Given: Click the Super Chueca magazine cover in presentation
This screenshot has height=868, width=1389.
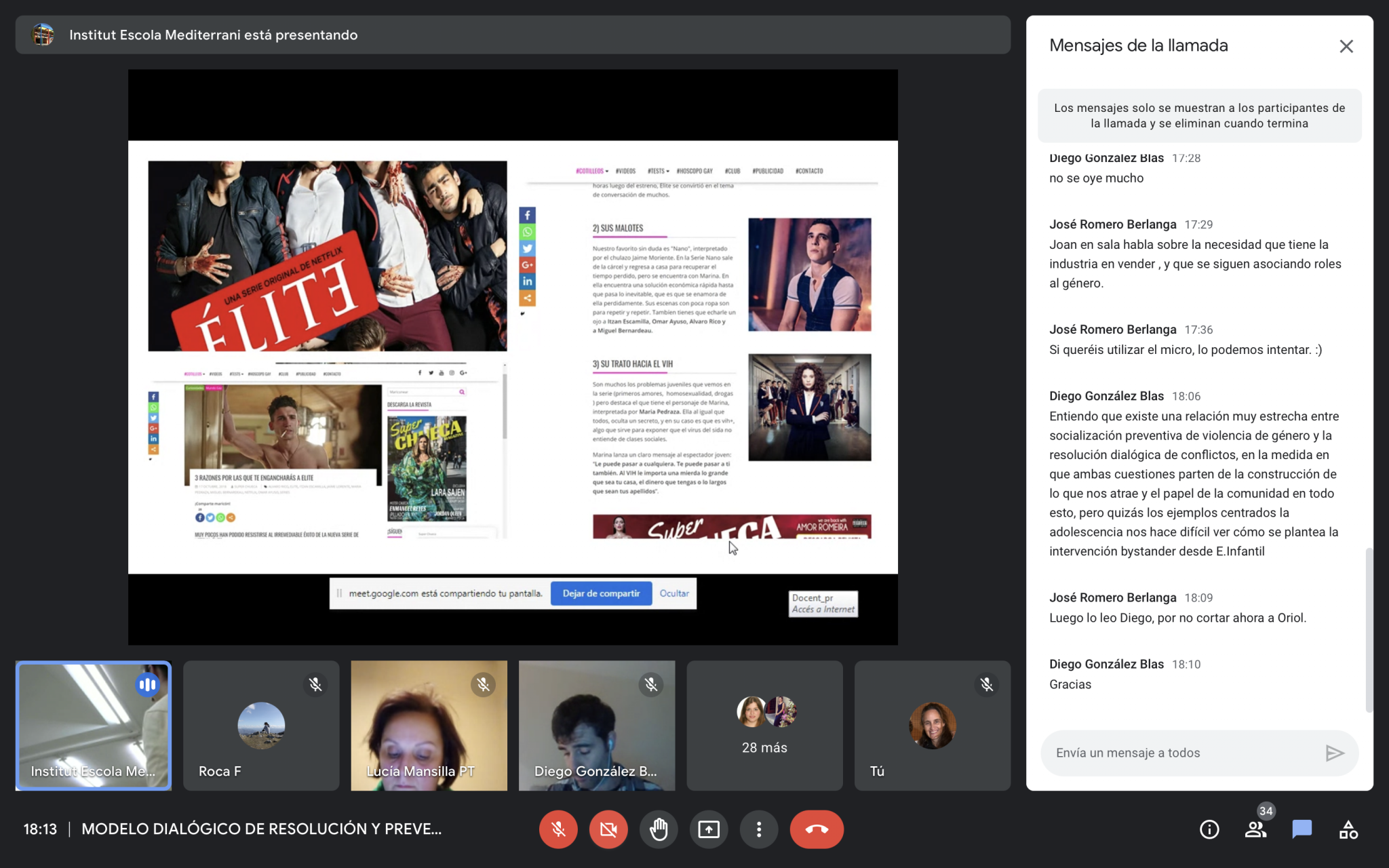Looking at the screenshot, I should 427,469.
